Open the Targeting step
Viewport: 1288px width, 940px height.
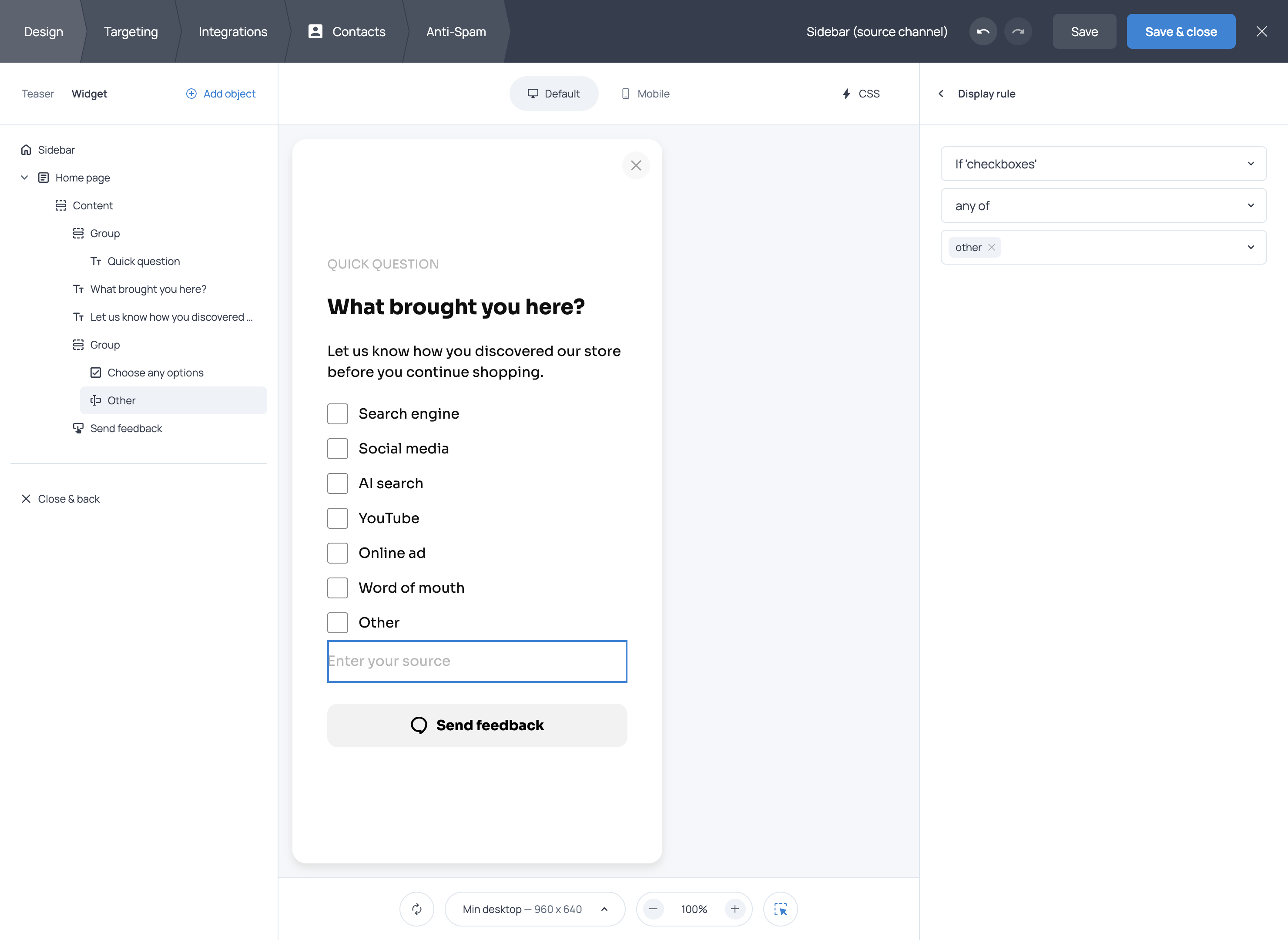pyautogui.click(x=131, y=32)
